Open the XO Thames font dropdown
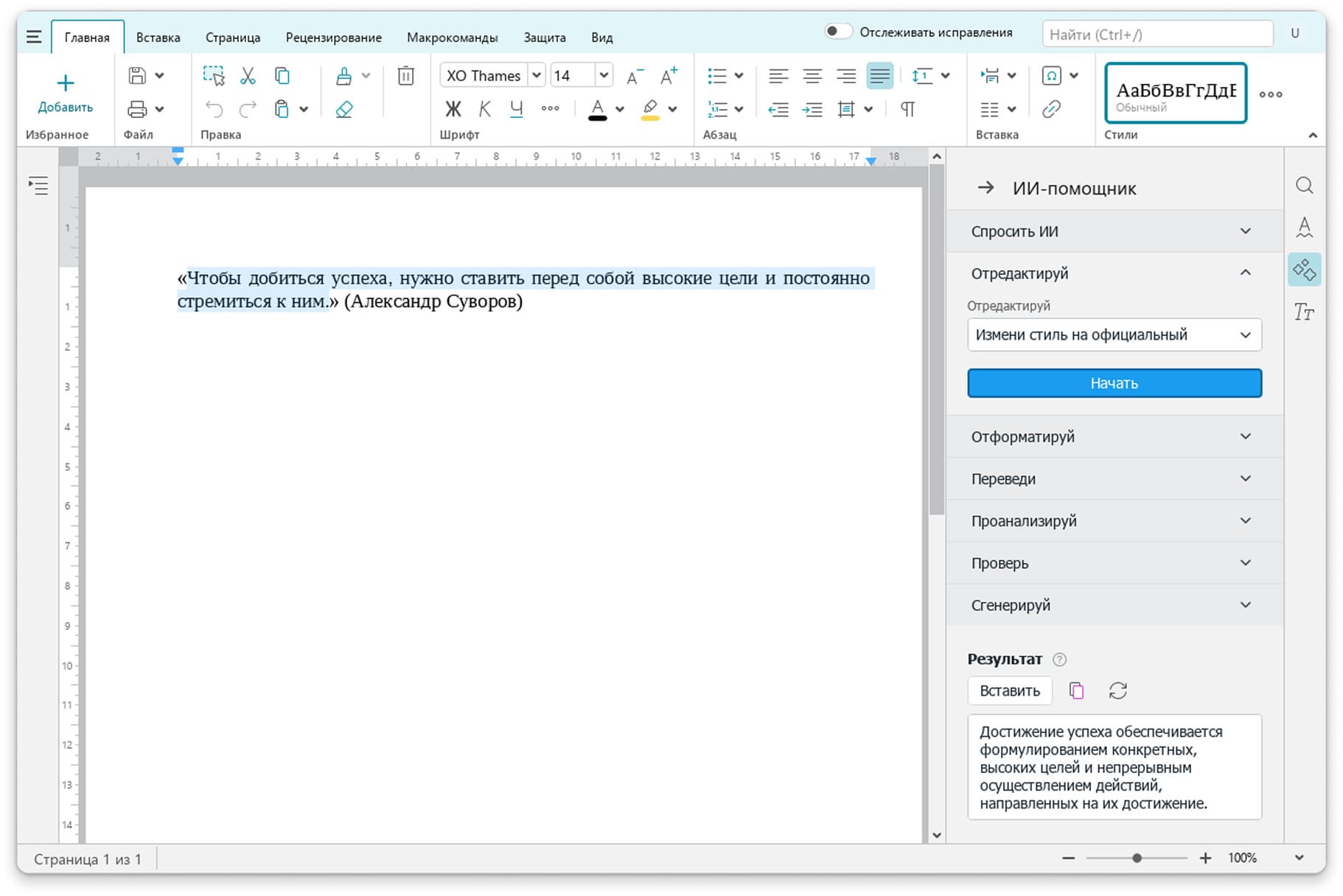Image resolution: width=1343 pixels, height=896 pixels. pos(537,76)
